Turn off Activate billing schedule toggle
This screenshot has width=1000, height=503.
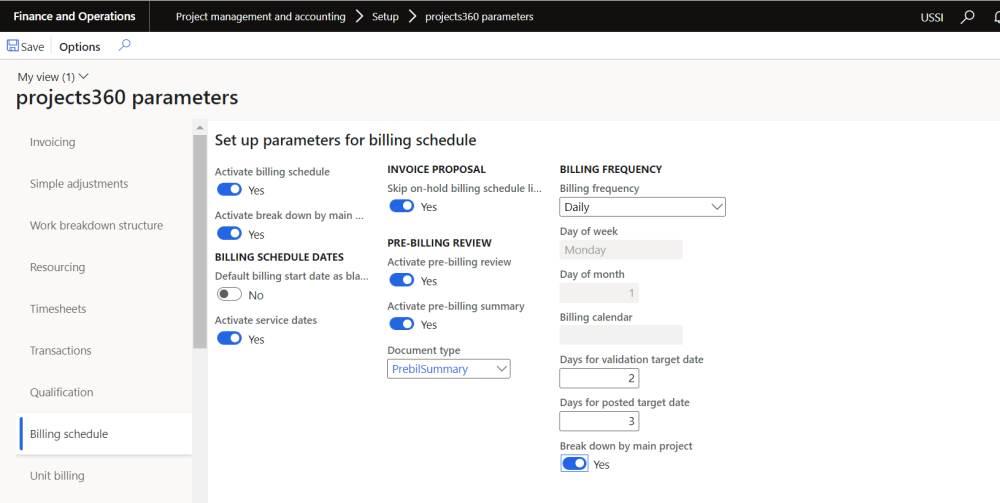point(229,189)
